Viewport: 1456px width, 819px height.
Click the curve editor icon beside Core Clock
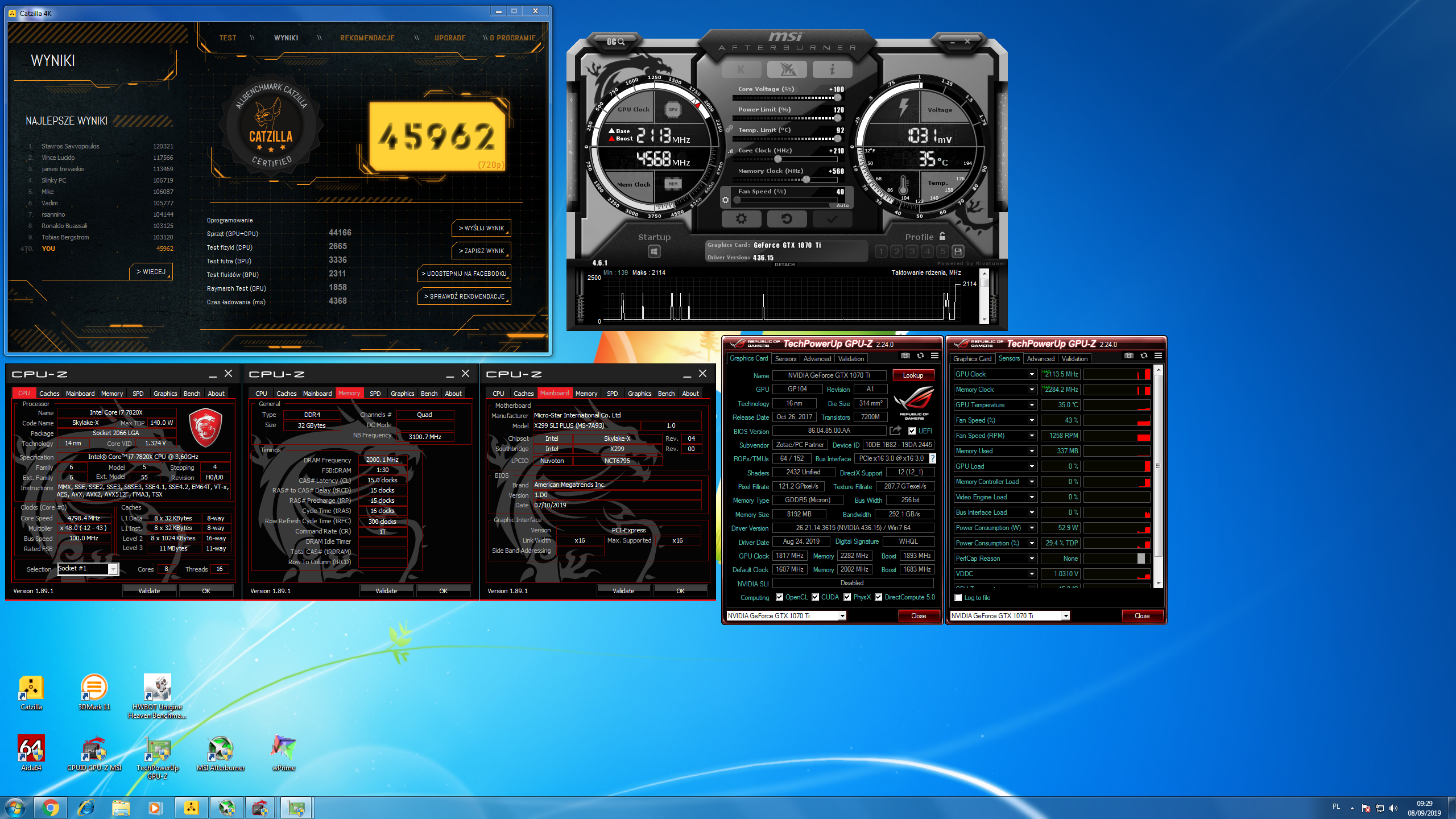(730, 151)
